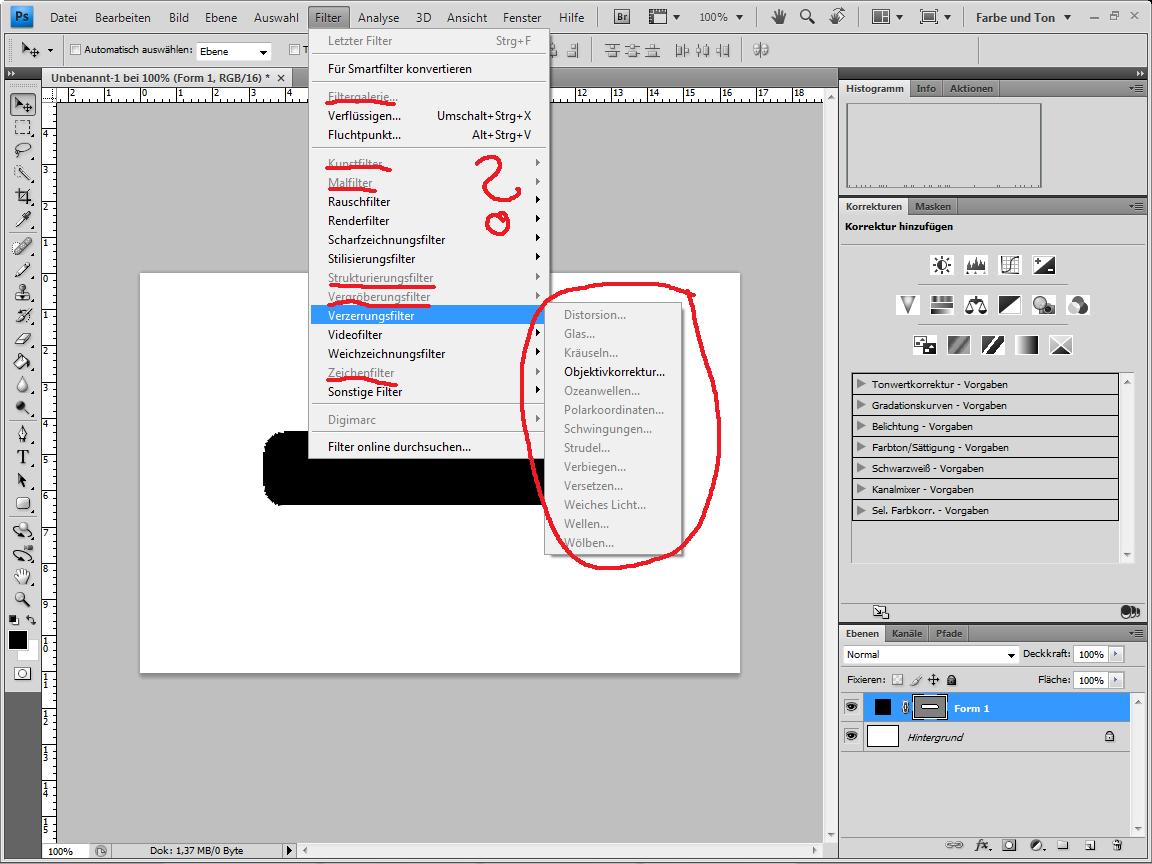Add a Brightness/Contrast adjustment

tap(941, 265)
